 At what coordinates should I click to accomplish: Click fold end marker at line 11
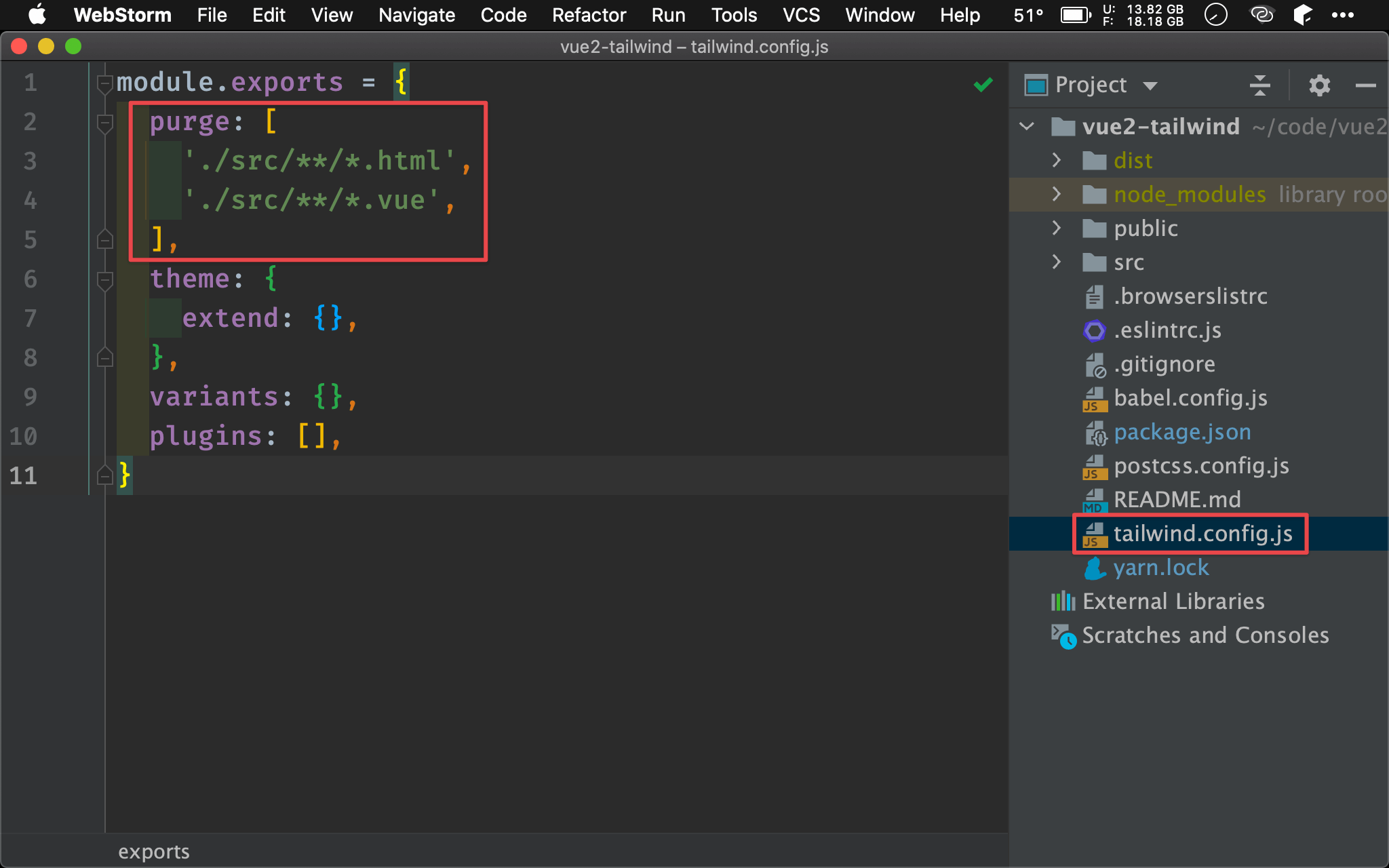104,475
